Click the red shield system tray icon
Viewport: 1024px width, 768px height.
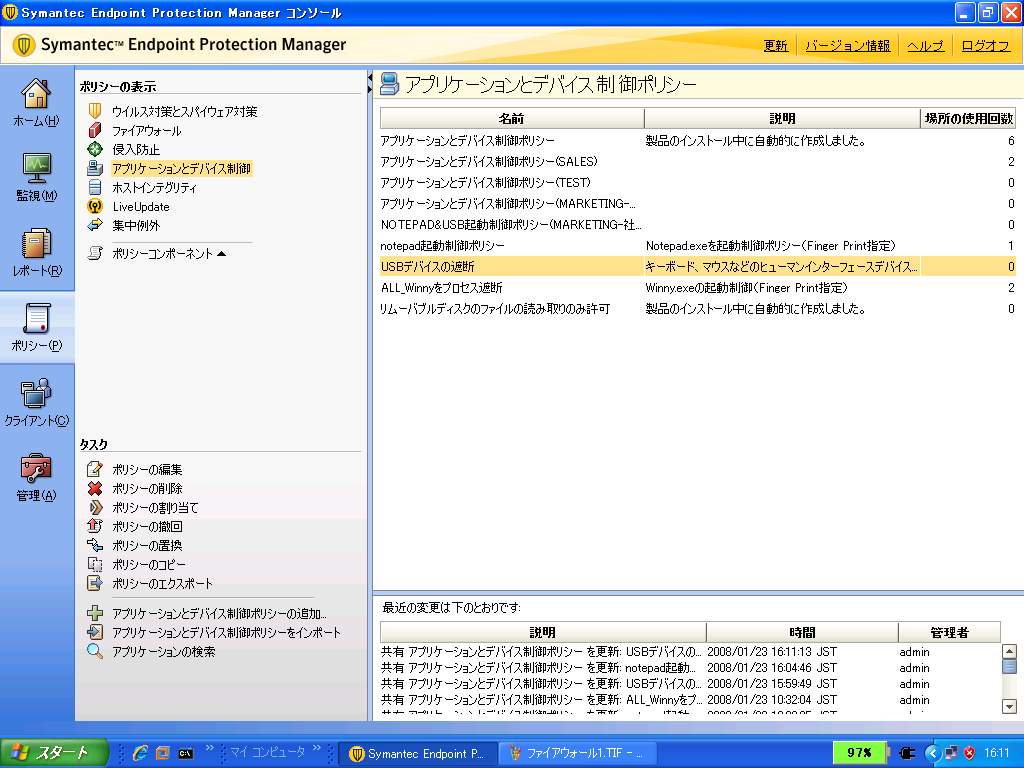[x=970, y=753]
